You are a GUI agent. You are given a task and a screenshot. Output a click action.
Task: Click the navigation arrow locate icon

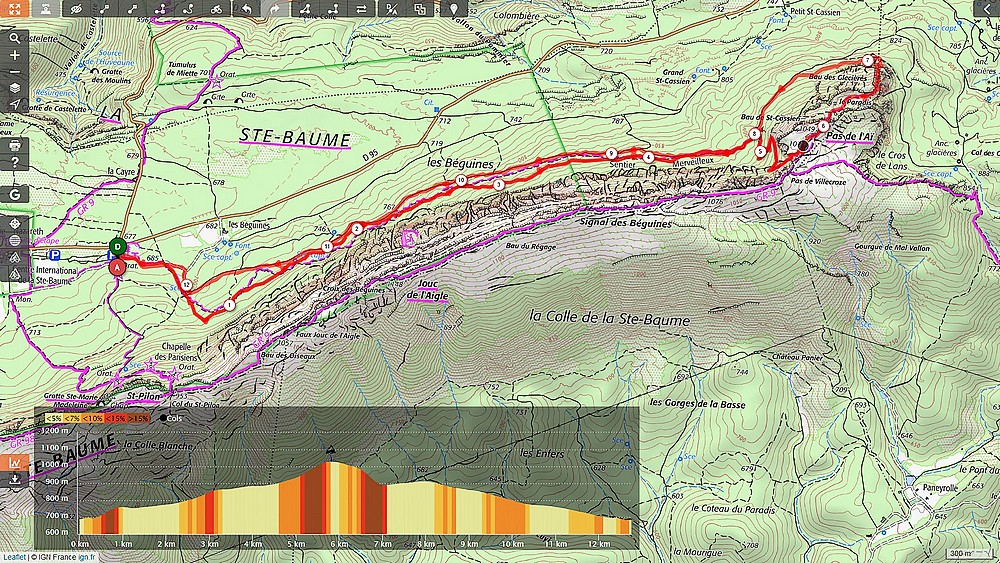(15, 105)
